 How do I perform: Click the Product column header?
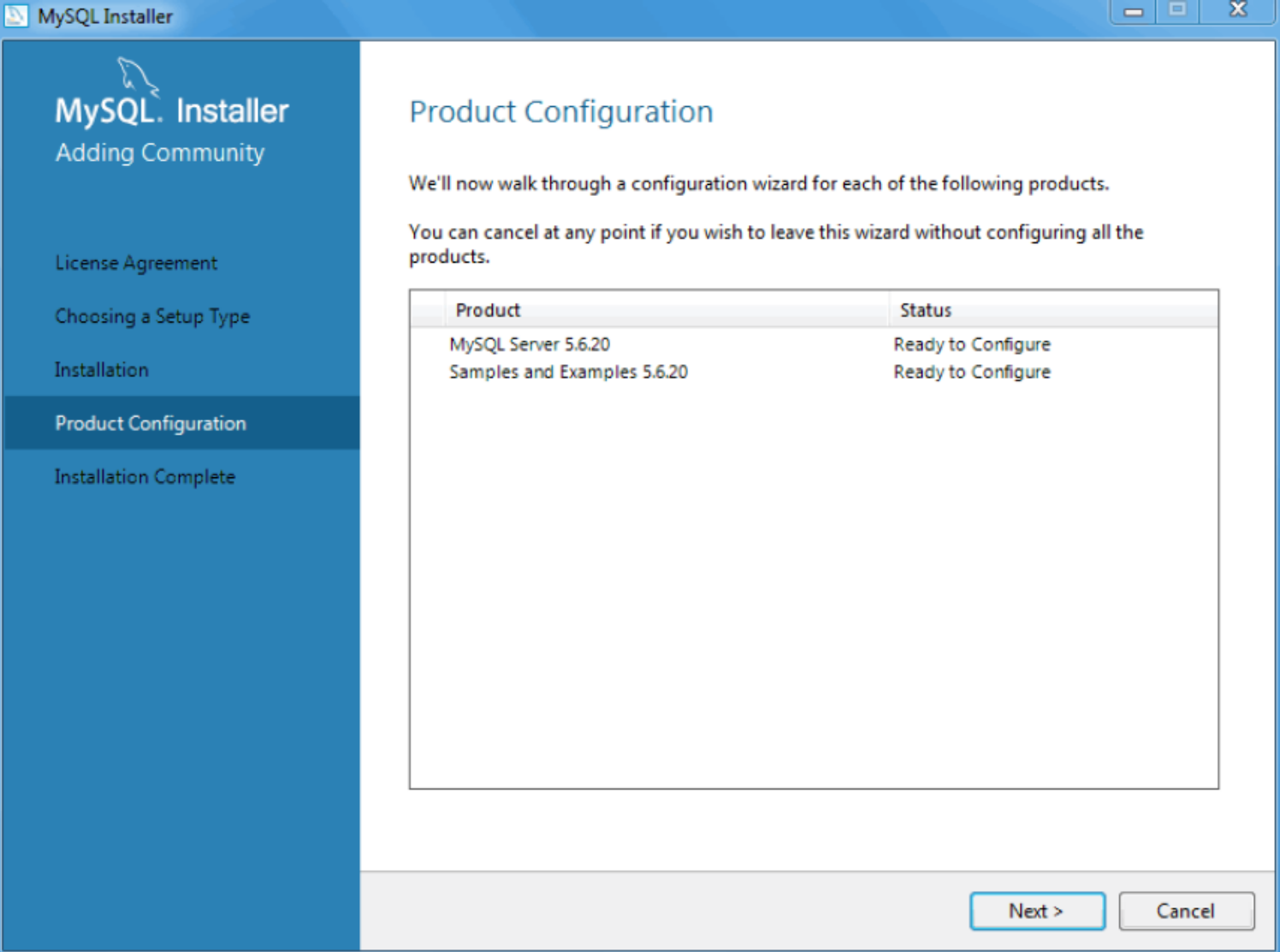coord(488,310)
